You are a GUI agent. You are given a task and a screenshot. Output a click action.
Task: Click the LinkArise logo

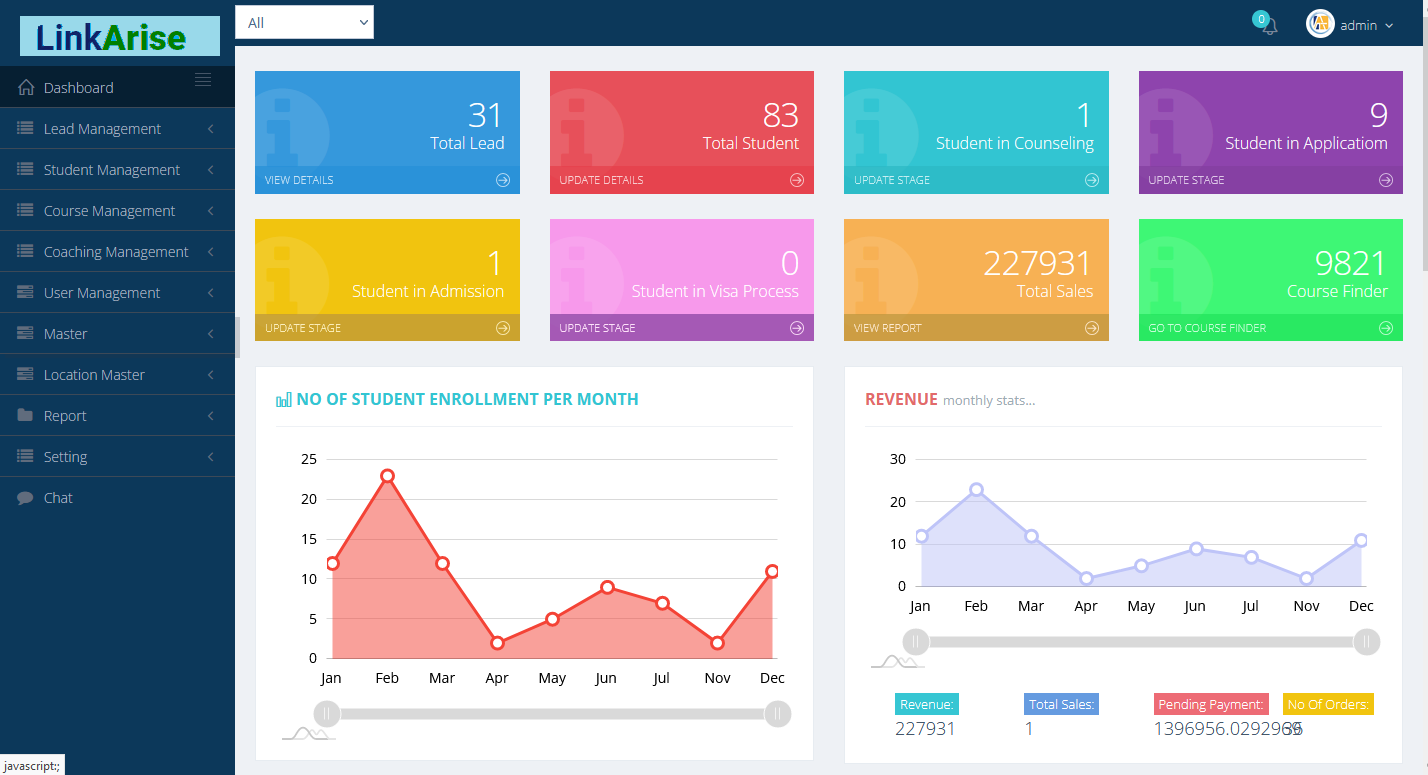coord(119,37)
